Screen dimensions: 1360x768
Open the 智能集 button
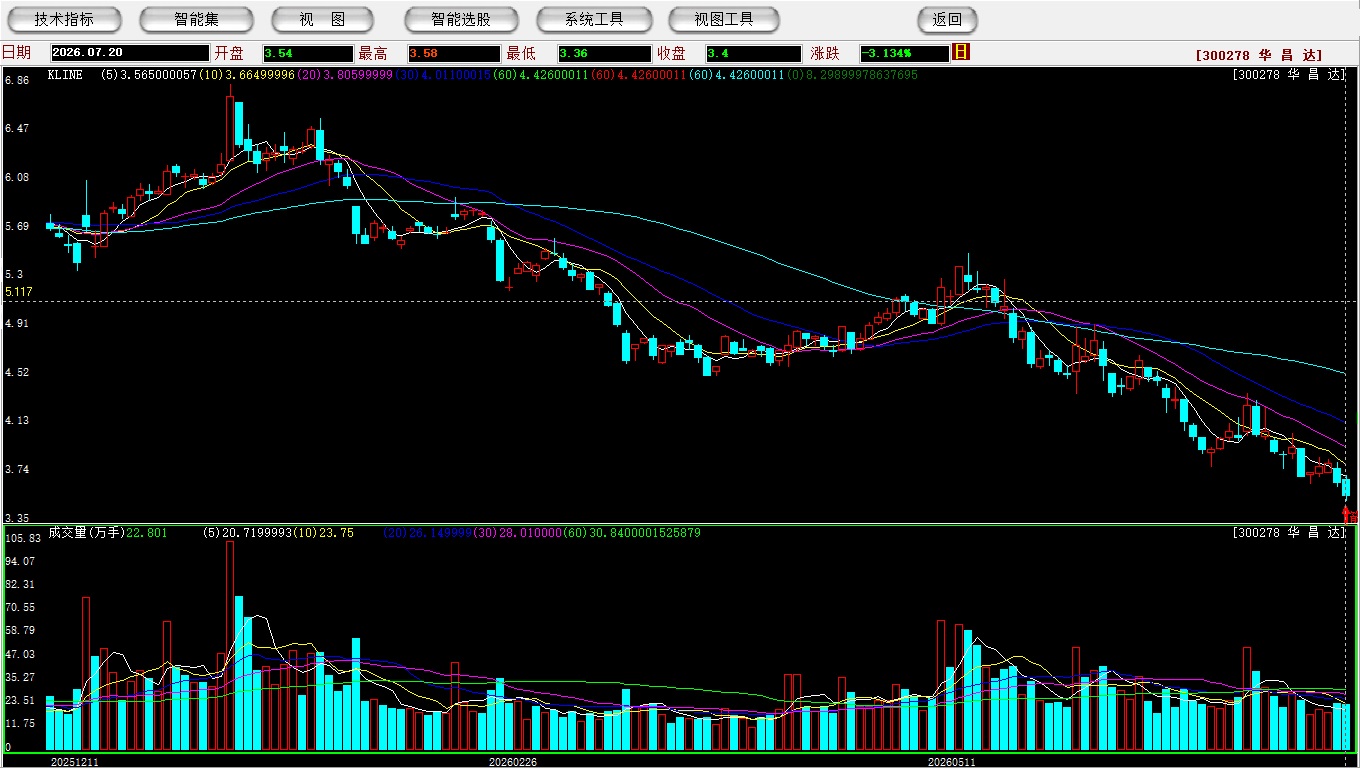click(x=197, y=19)
